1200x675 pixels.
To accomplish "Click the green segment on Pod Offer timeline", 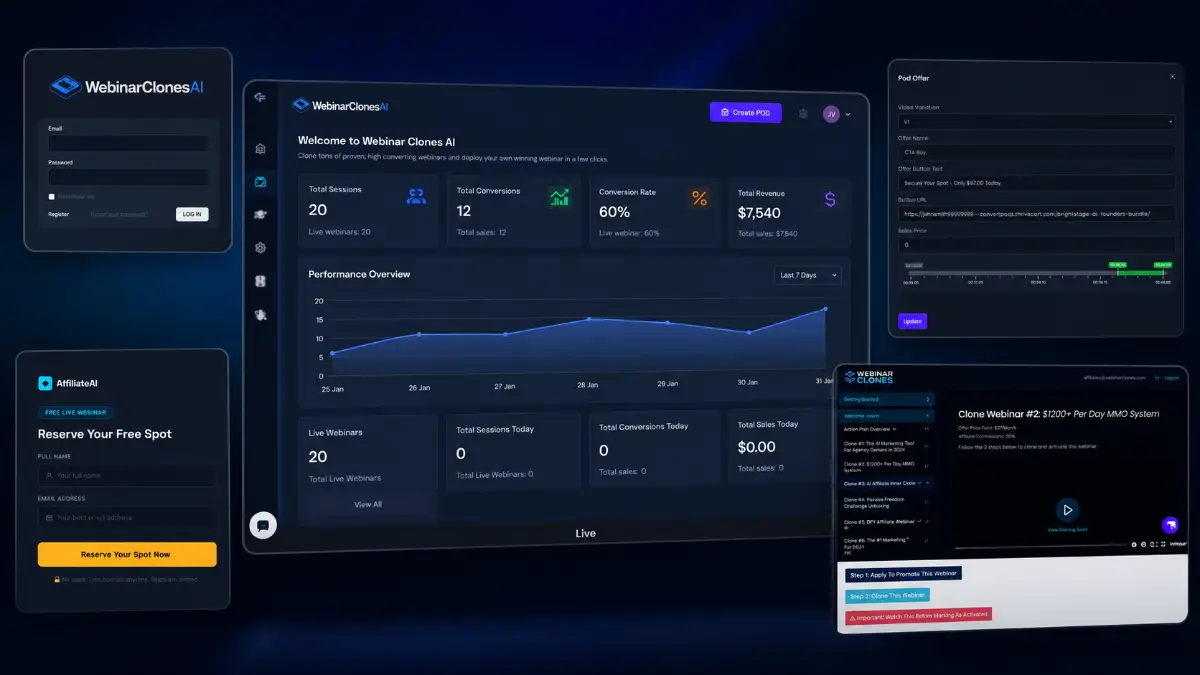I will pyautogui.click(x=1143, y=273).
